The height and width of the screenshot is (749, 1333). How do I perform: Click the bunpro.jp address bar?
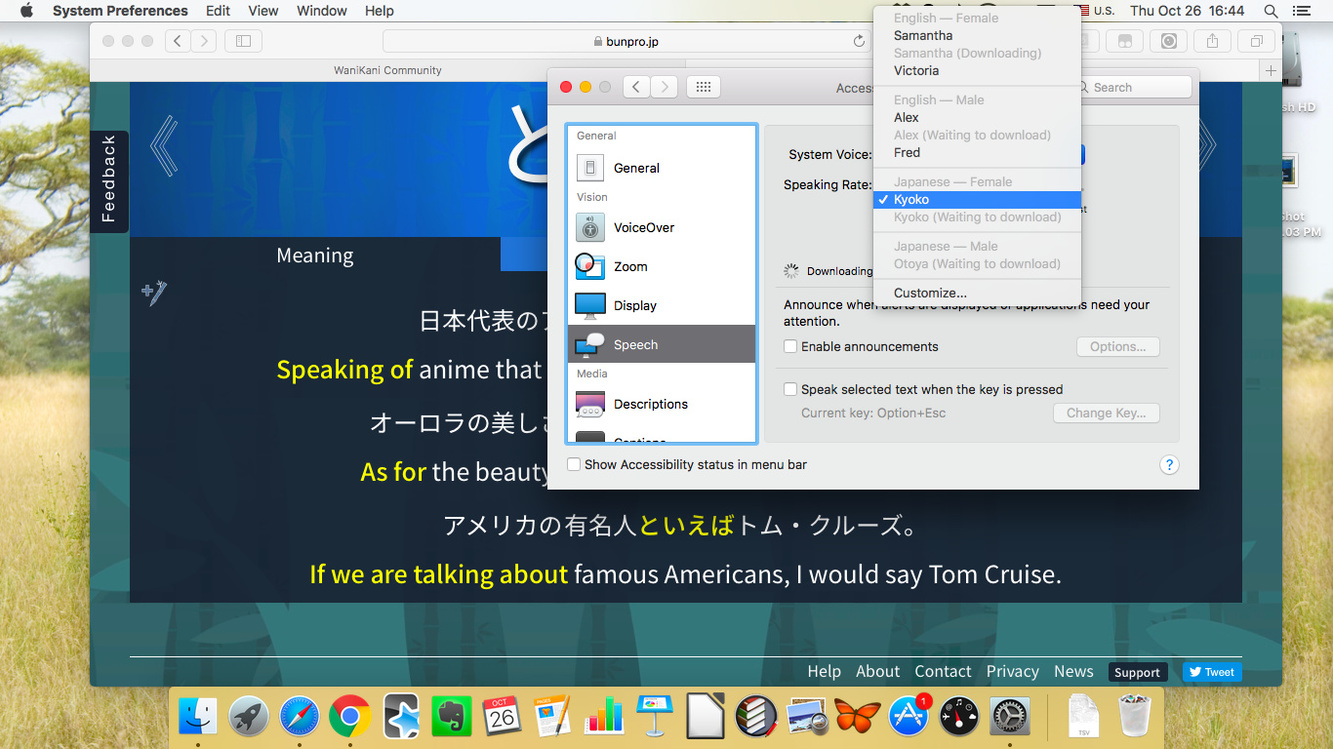click(626, 41)
